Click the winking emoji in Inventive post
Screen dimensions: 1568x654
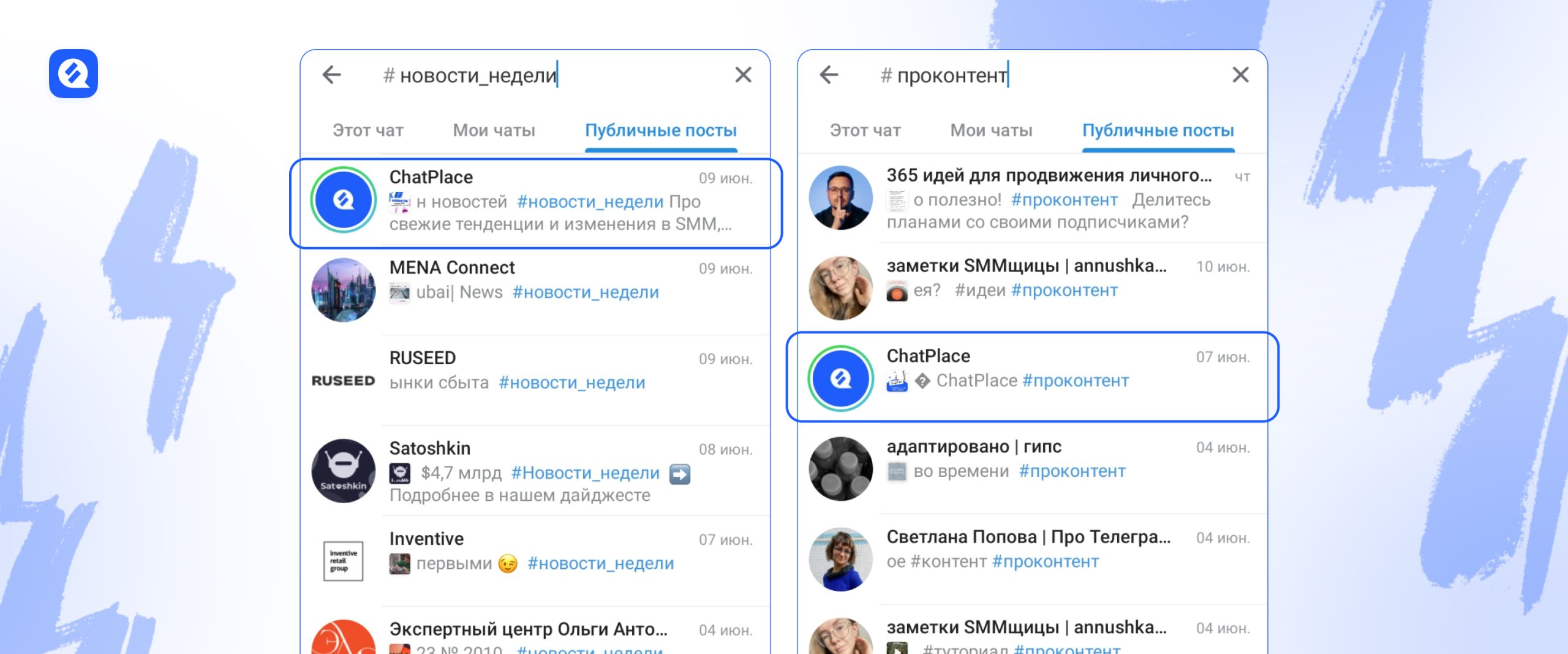[508, 564]
